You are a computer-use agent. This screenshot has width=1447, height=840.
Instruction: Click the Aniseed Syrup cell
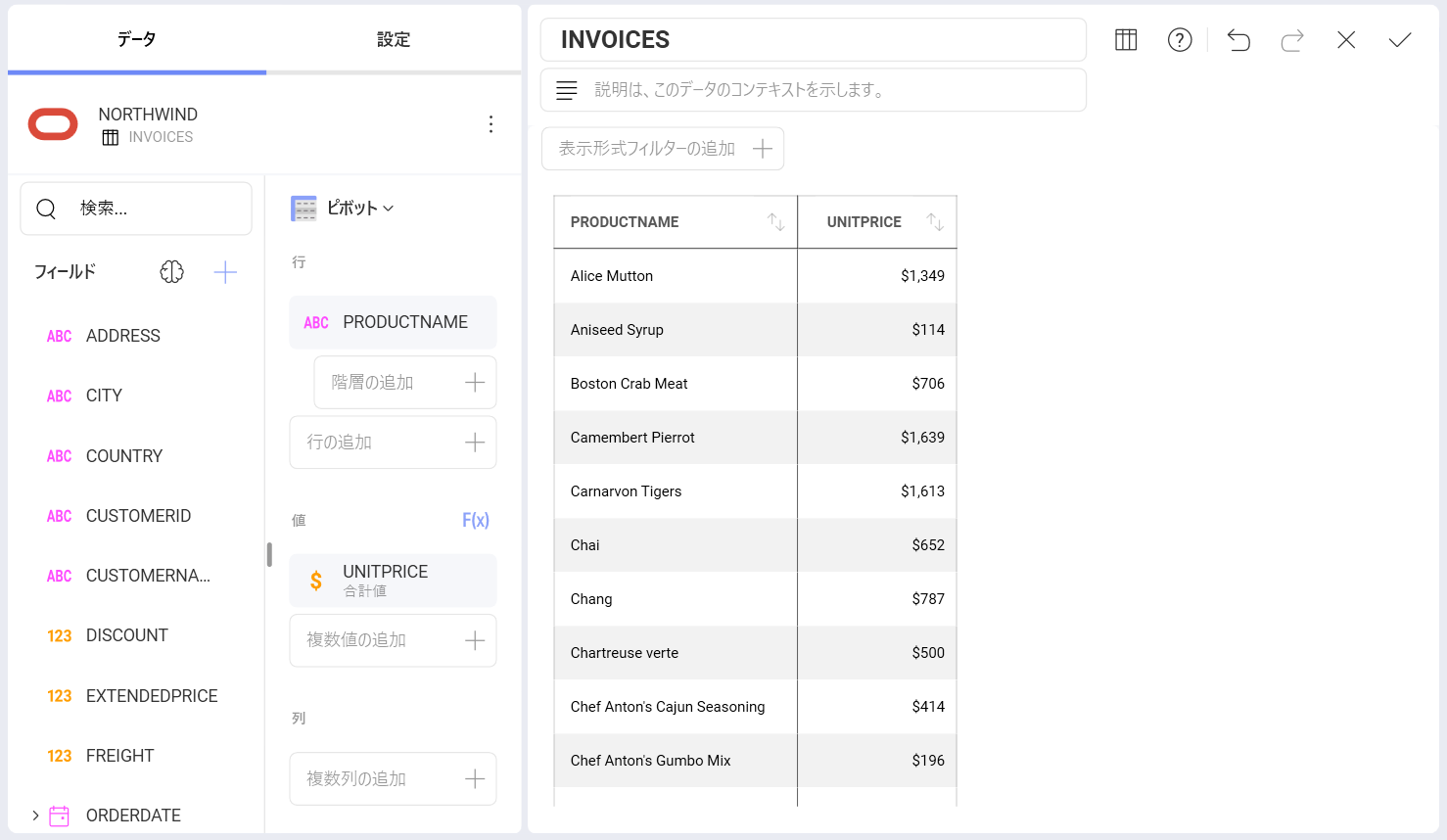pos(676,330)
